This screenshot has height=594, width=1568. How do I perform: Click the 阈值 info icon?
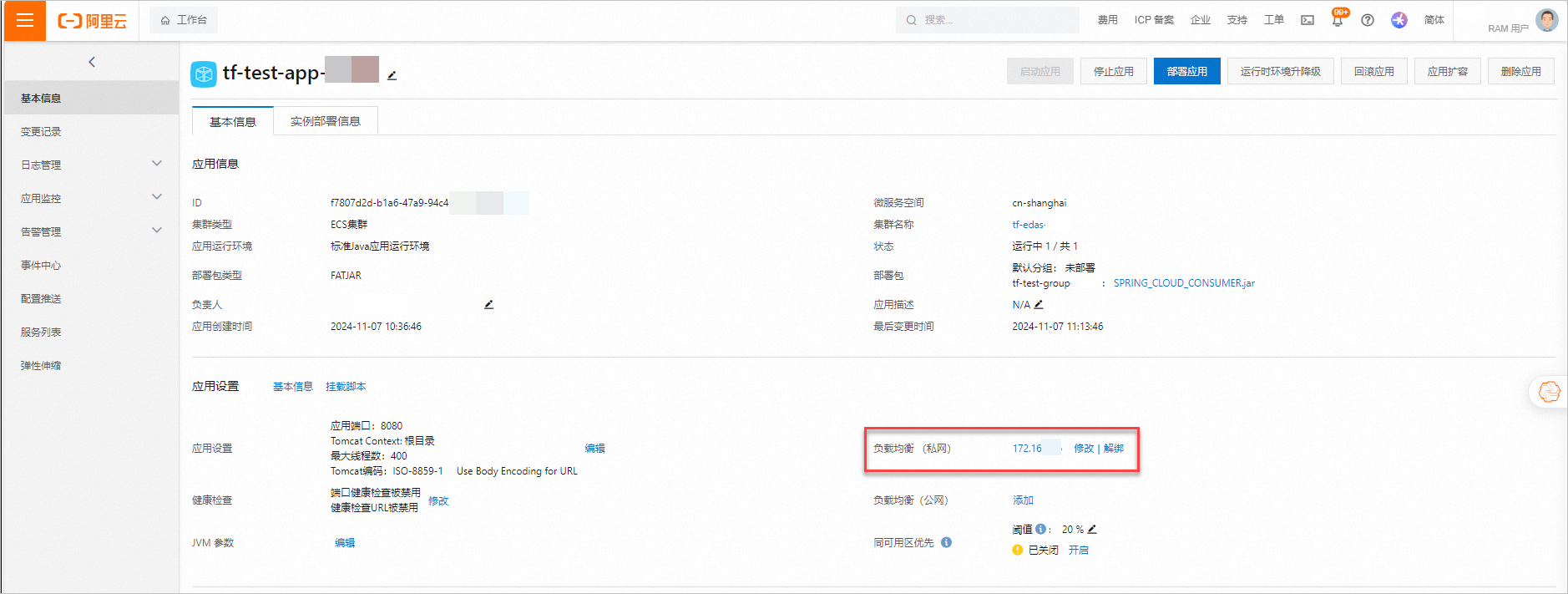1040,529
